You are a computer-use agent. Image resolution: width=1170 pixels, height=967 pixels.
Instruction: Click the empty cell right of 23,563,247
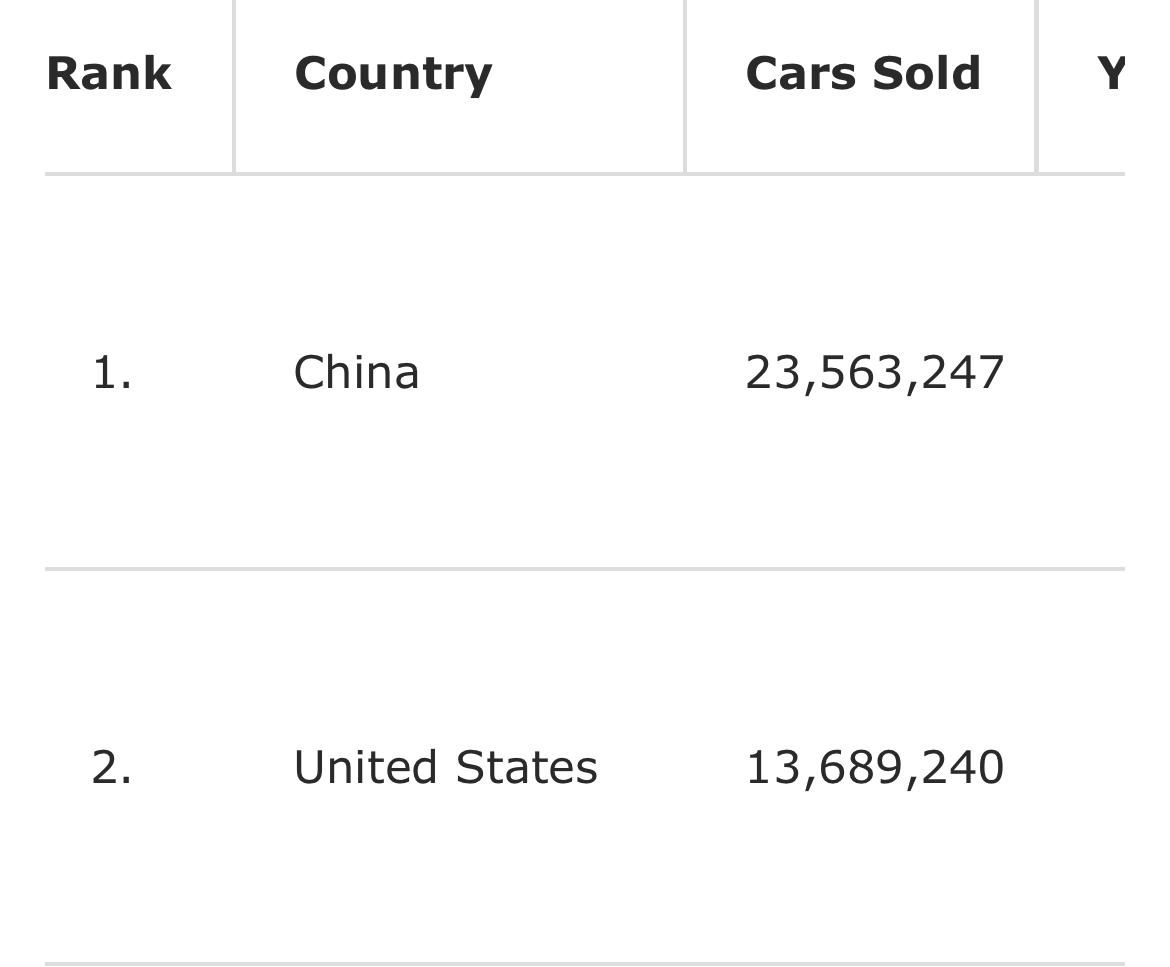tap(1081, 372)
